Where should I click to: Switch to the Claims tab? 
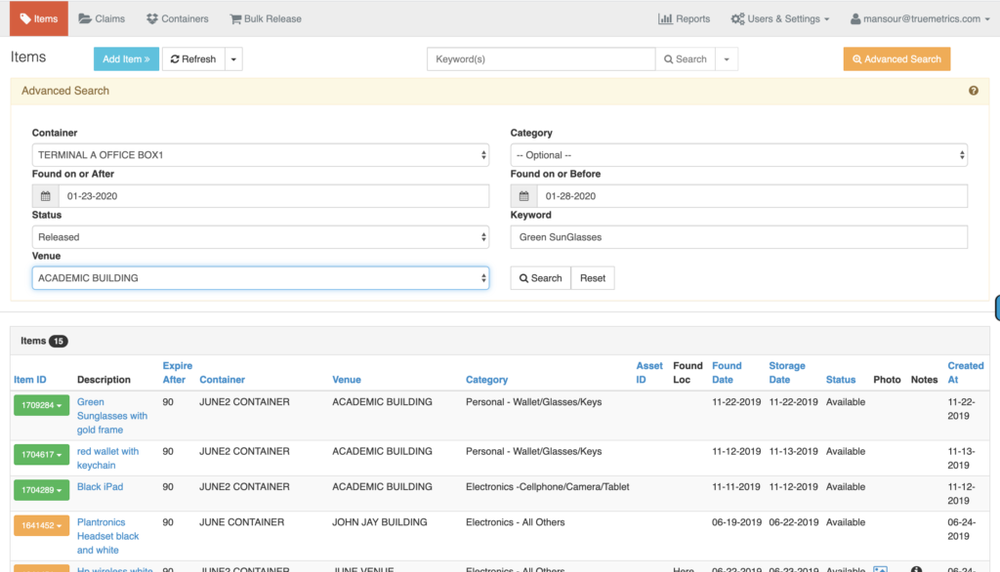click(102, 19)
